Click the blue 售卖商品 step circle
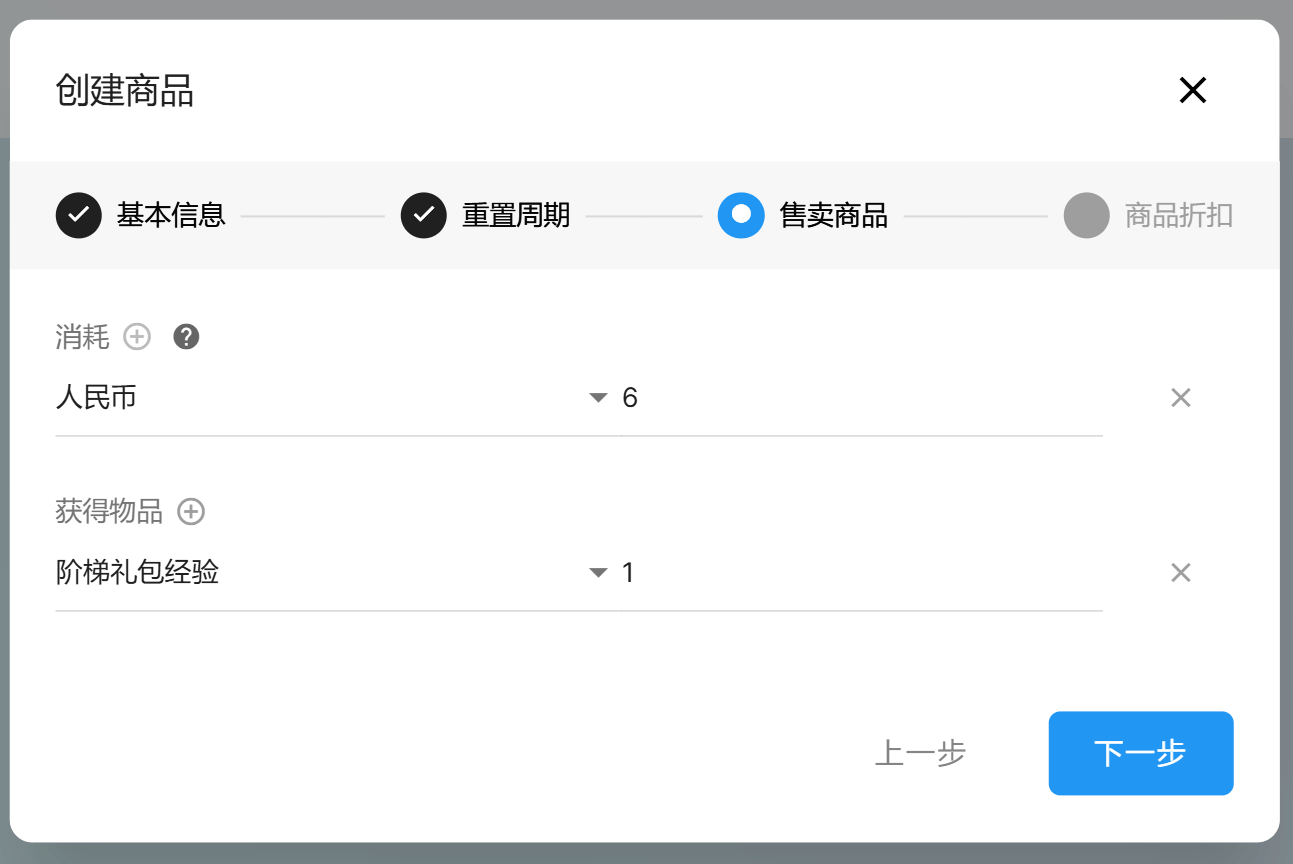The width and height of the screenshot is (1293, 864). tap(741, 215)
